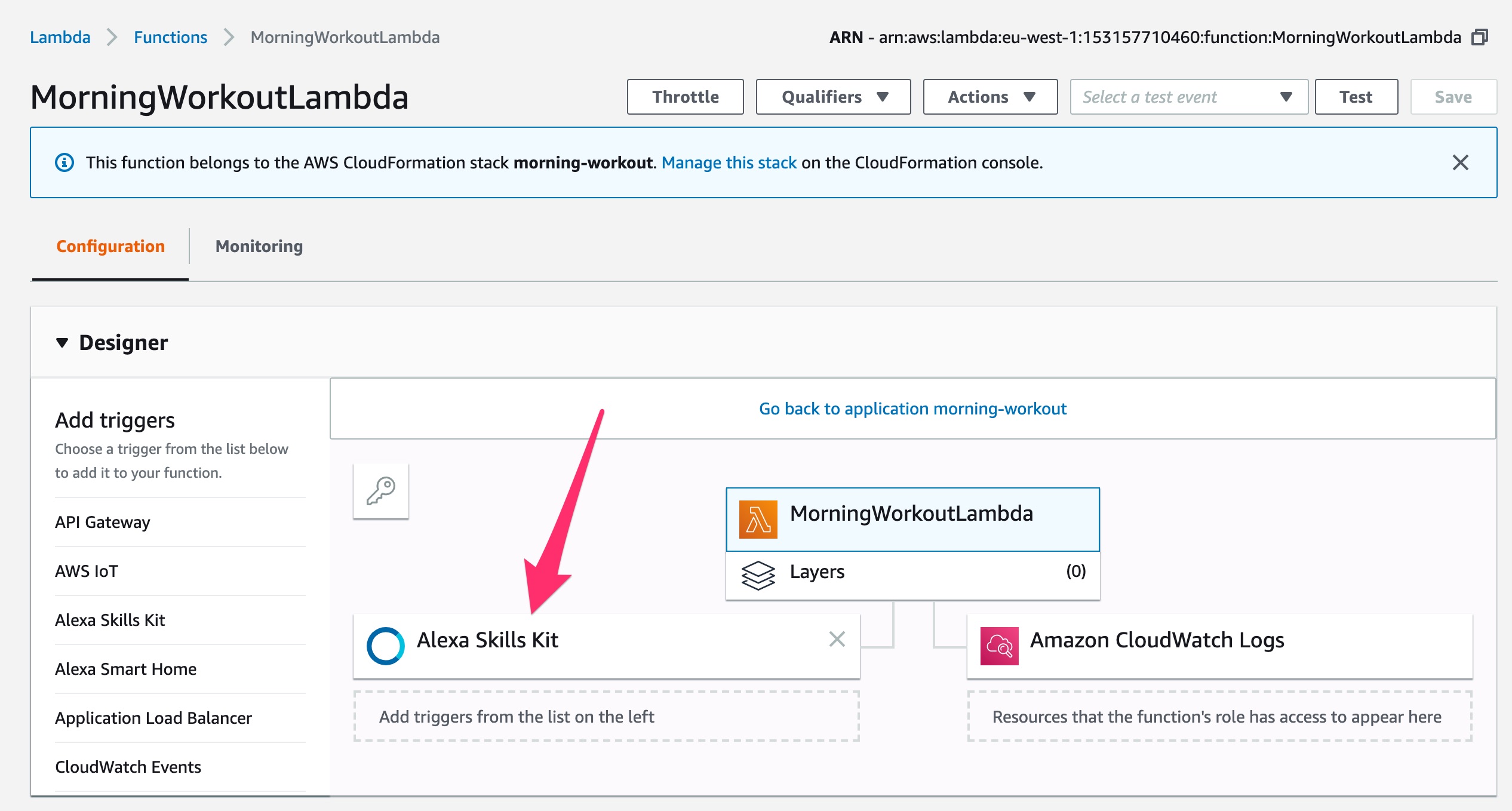Switch to the Monitoring tab
The height and width of the screenshot is (811, 1512).
click(259, 246)
